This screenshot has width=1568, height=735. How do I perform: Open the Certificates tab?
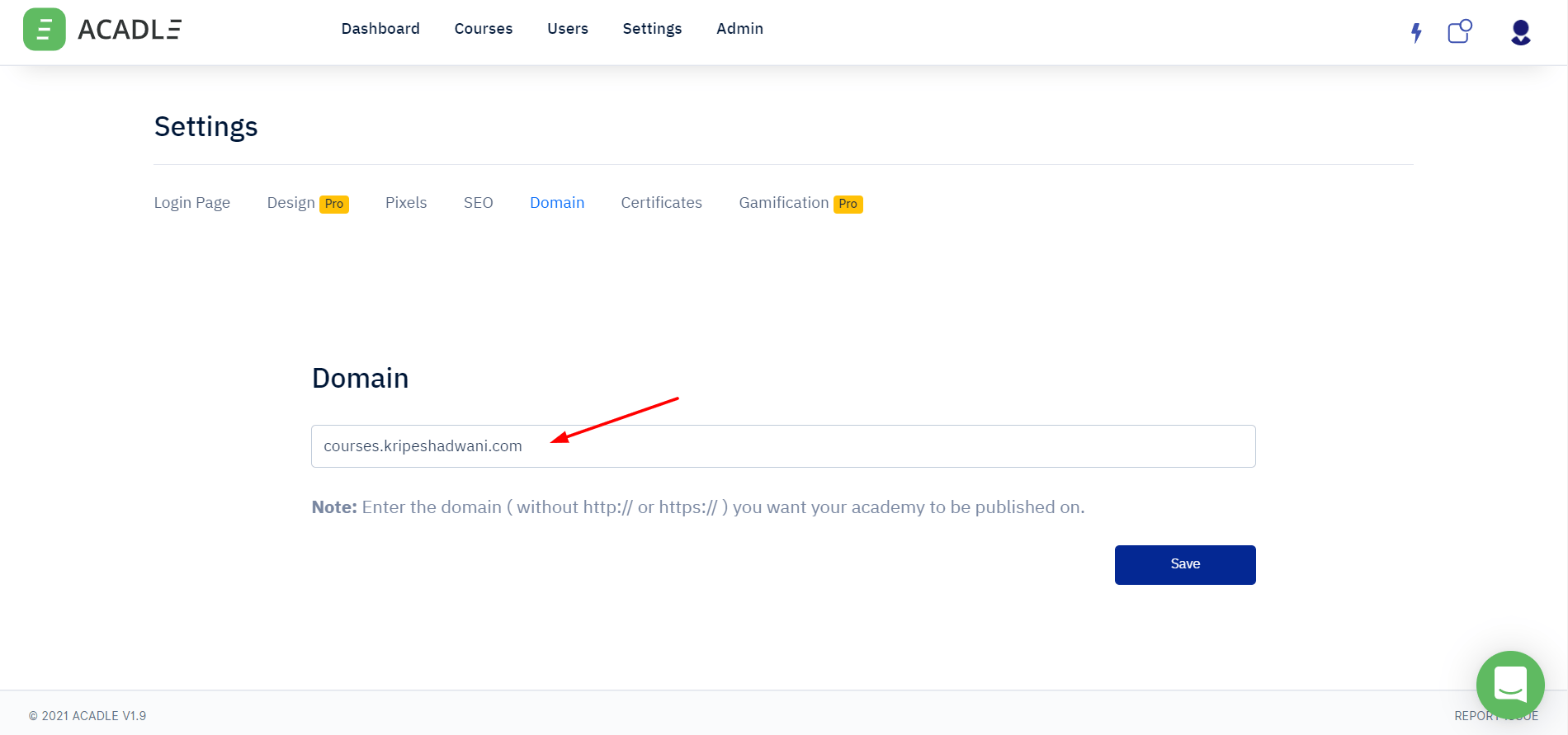pyautogui.click(x=661, y=203)
